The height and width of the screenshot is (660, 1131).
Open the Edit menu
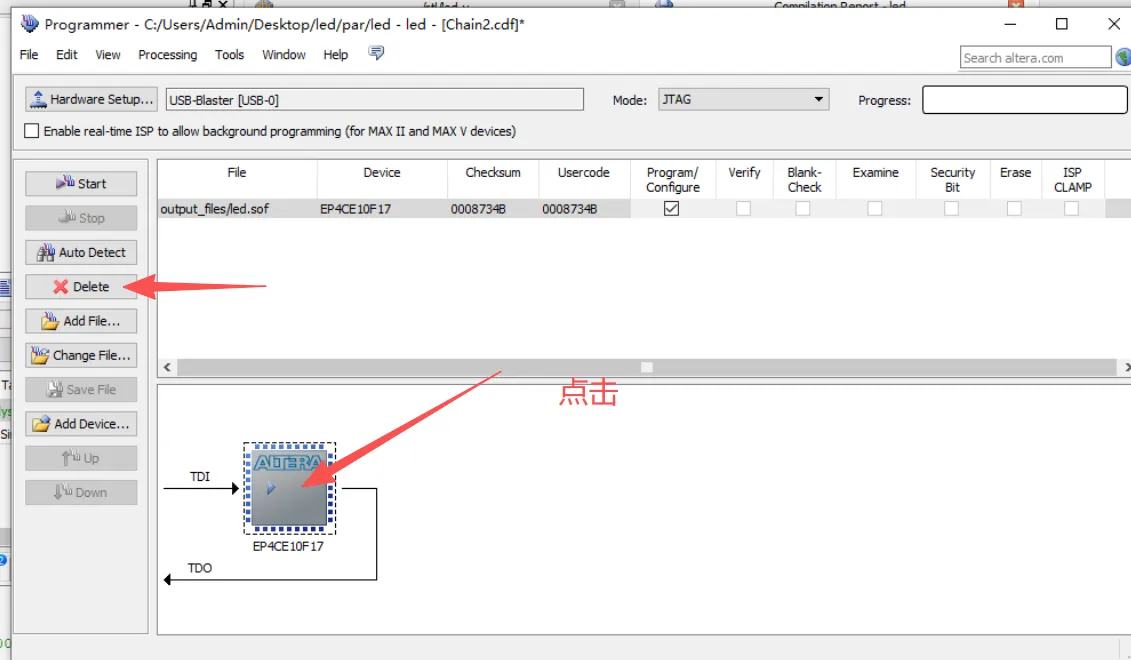point(66,55)
